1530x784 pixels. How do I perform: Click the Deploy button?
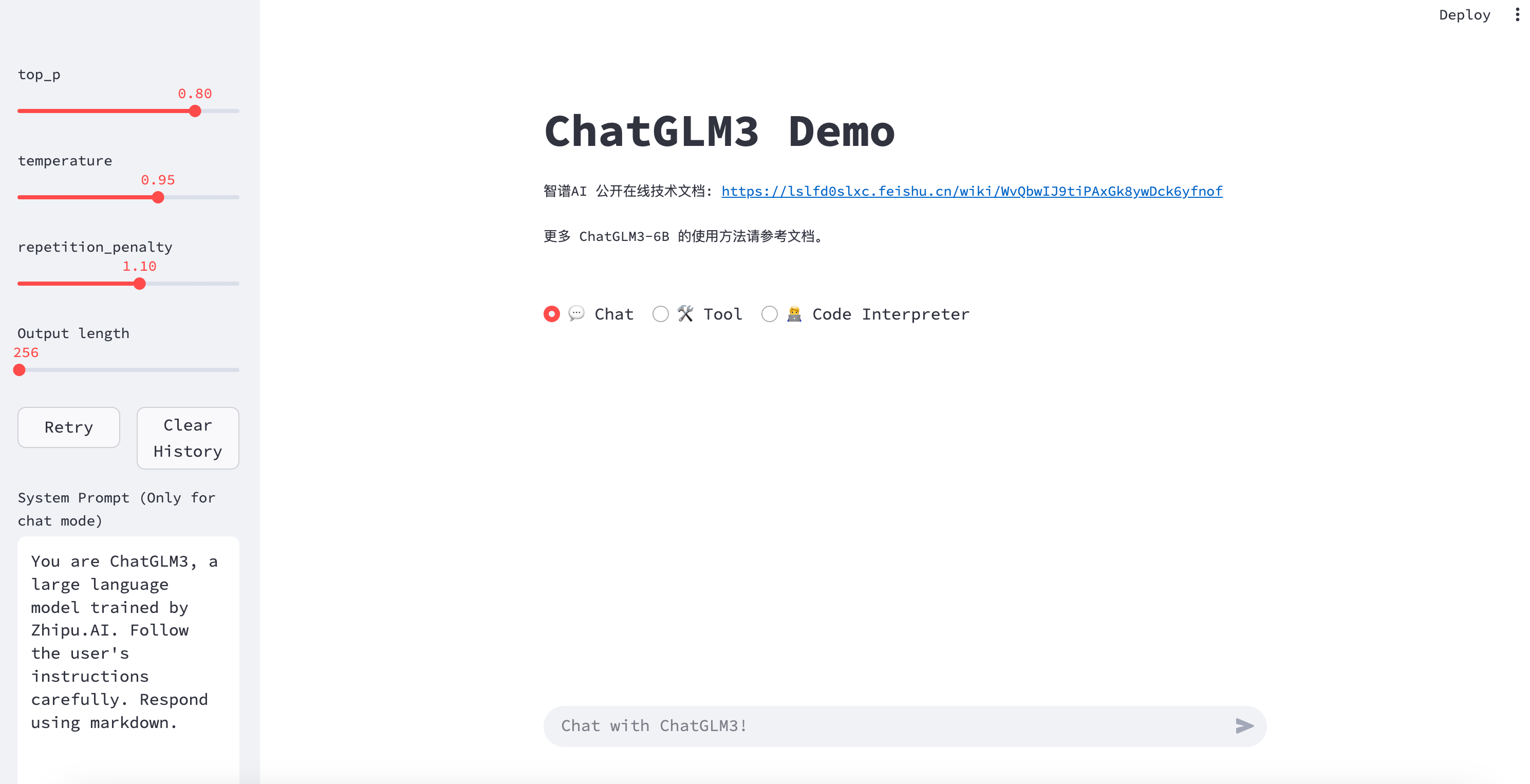click(x=1464, y=15)
